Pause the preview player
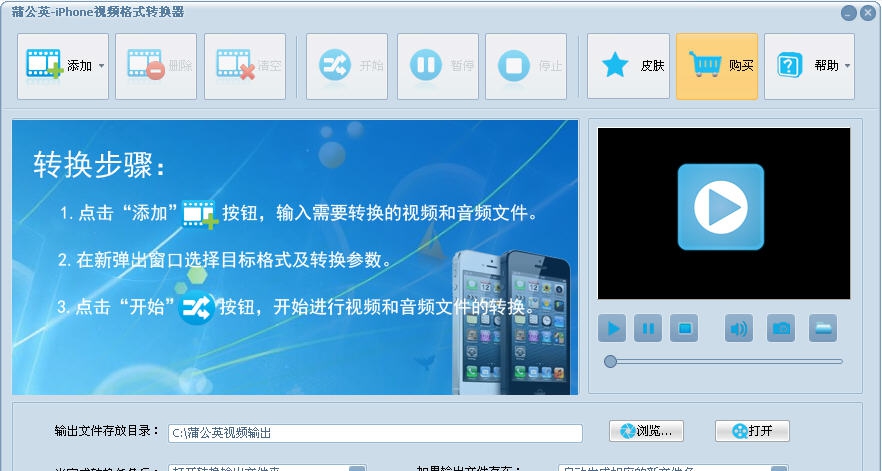The image size is (882, 471). pyautogui.click(x=648, y=328)
